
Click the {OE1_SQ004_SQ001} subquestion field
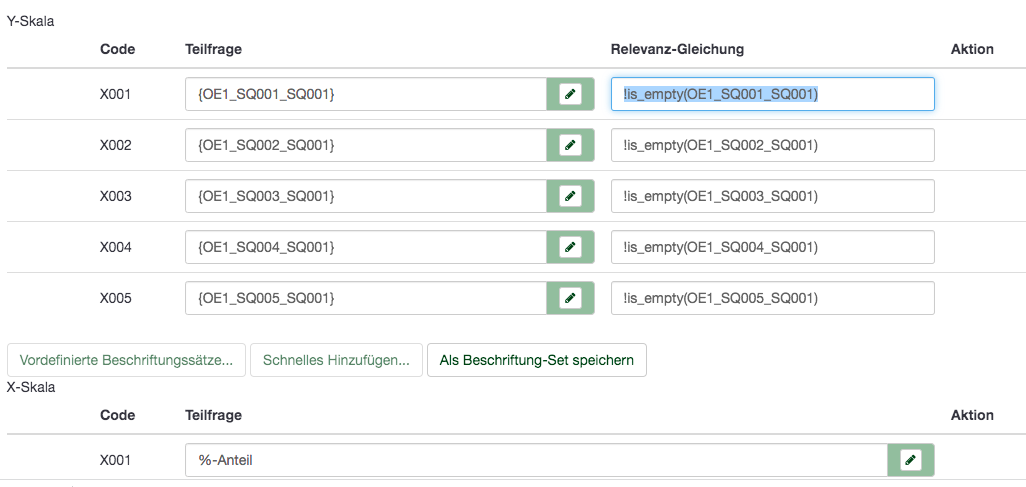click(x=365, y=247)
